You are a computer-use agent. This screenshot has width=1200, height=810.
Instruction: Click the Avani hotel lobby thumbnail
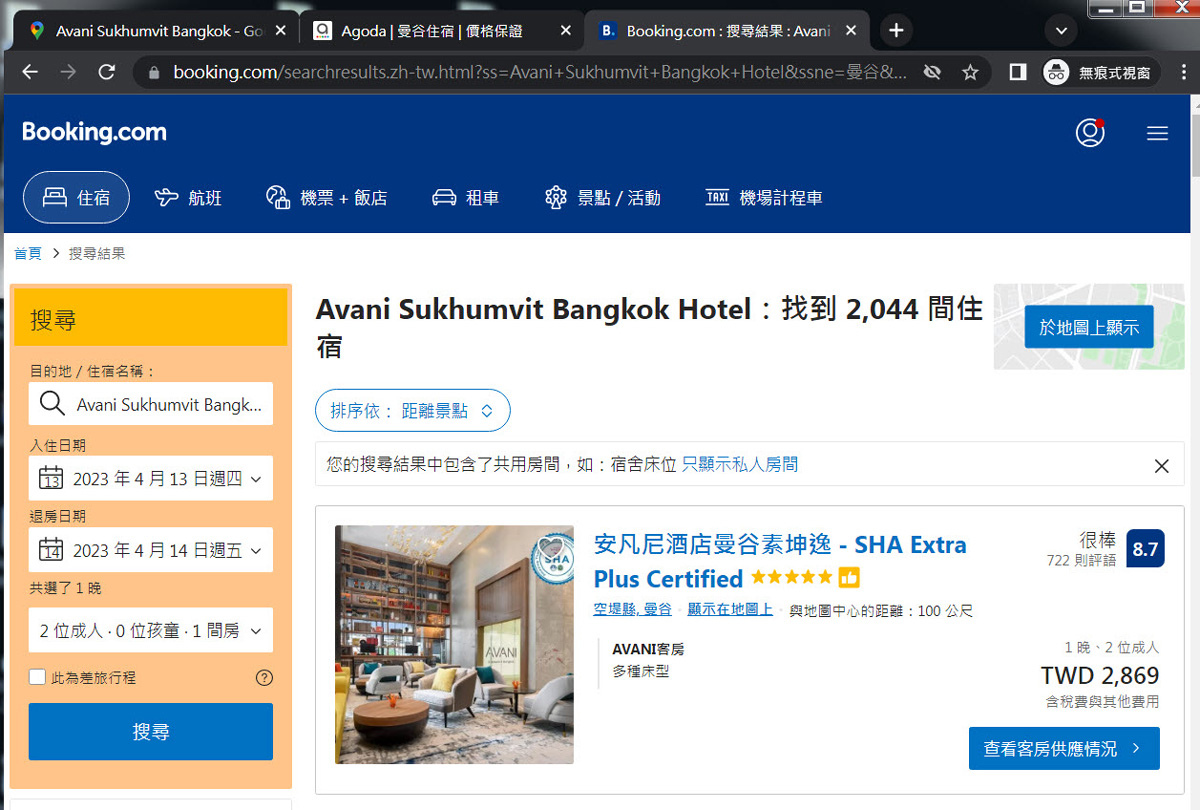point(454,645)
